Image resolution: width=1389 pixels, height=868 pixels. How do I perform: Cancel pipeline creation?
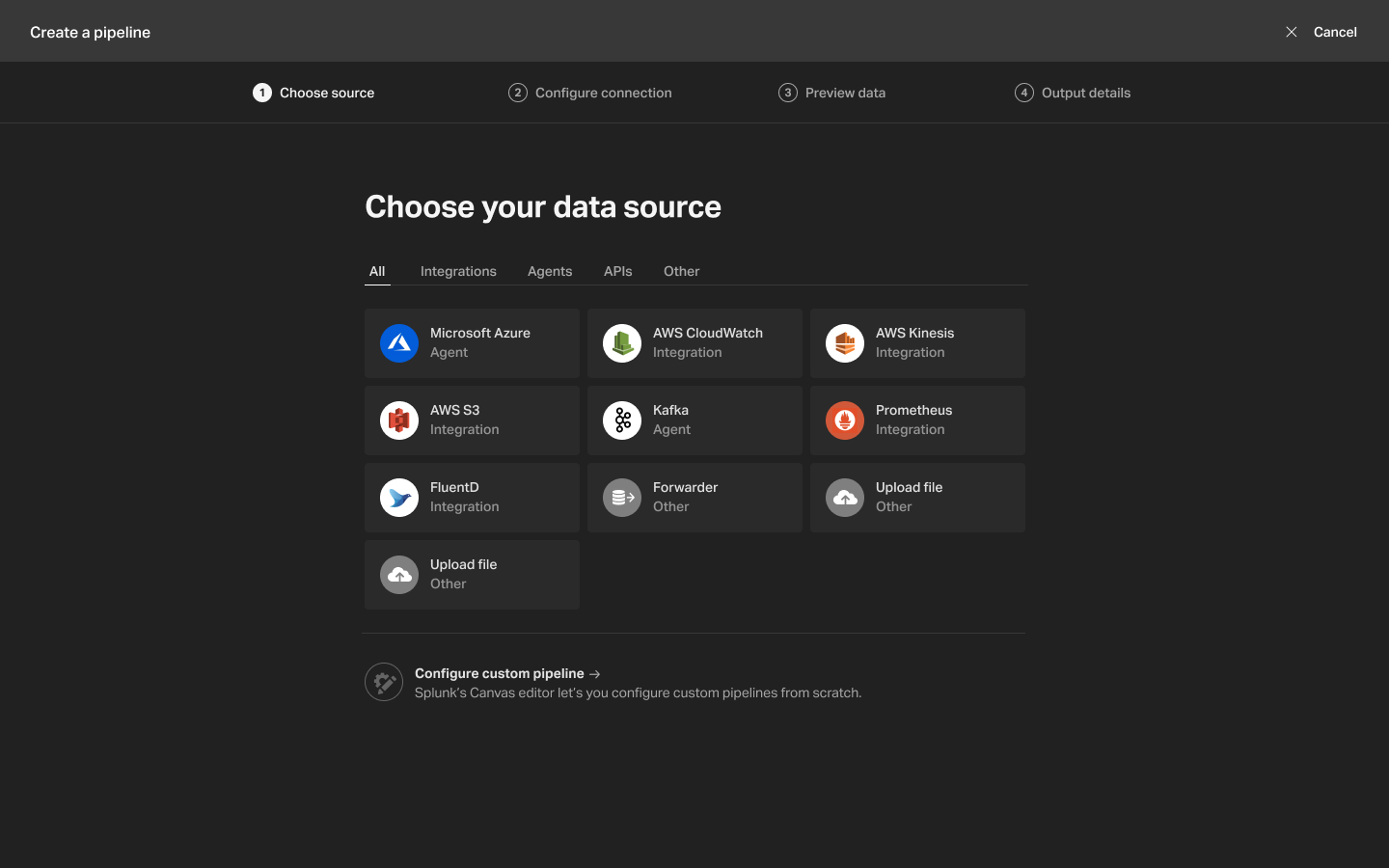click(x=1321, y=32)
